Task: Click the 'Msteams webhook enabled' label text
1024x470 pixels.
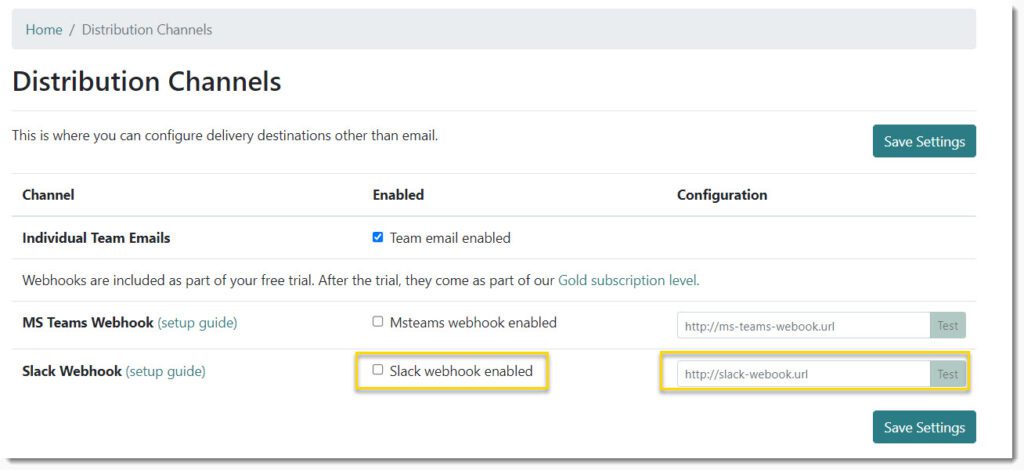Action: 473,322
